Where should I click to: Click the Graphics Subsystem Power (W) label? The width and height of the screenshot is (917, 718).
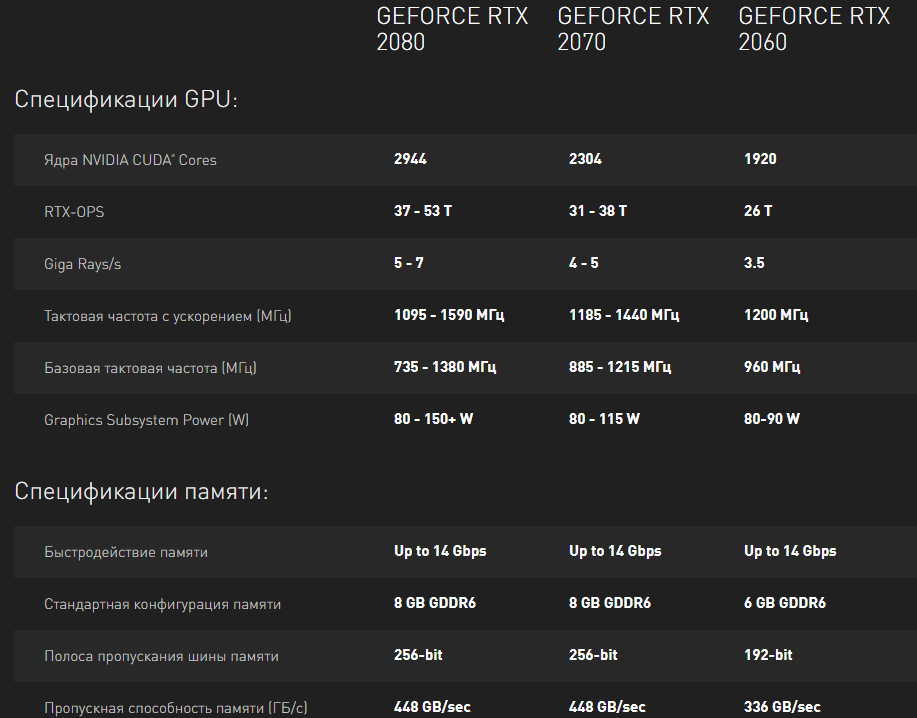click(146, 420)
